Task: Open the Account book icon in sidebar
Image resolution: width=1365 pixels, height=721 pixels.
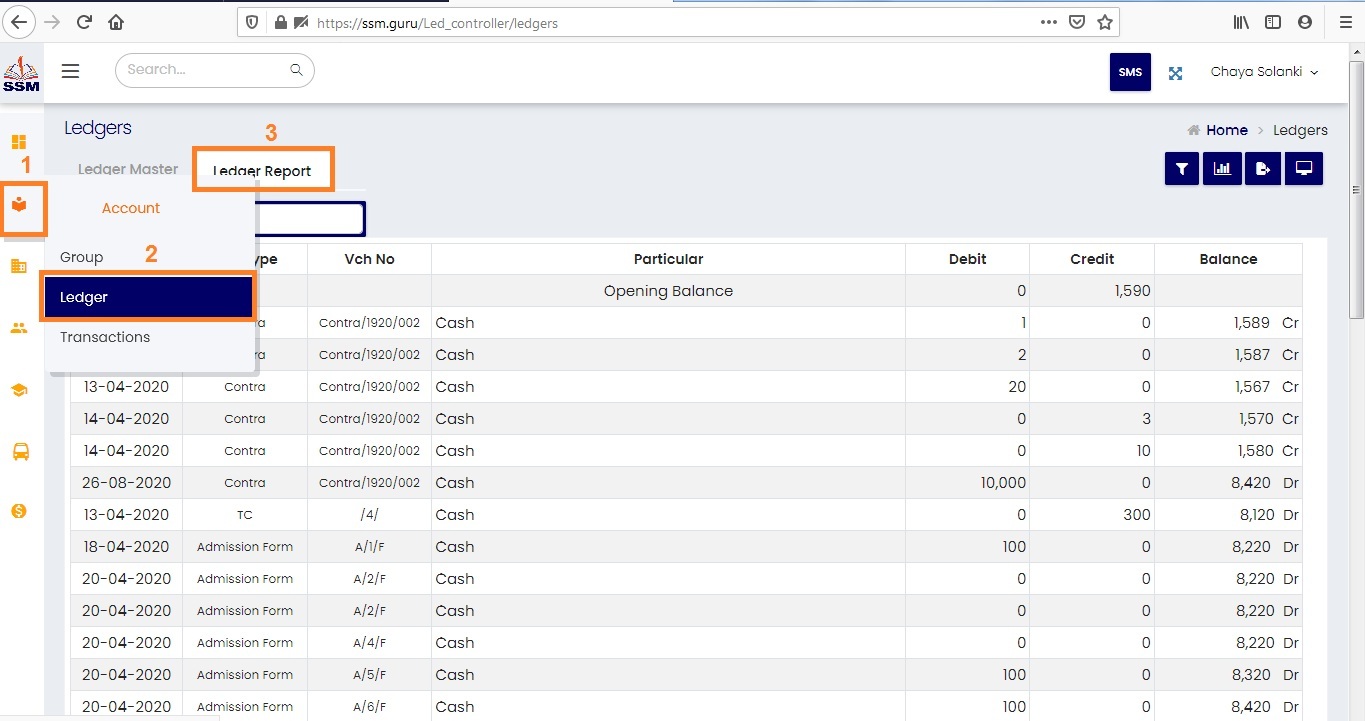Action: [x=19, y=205]
